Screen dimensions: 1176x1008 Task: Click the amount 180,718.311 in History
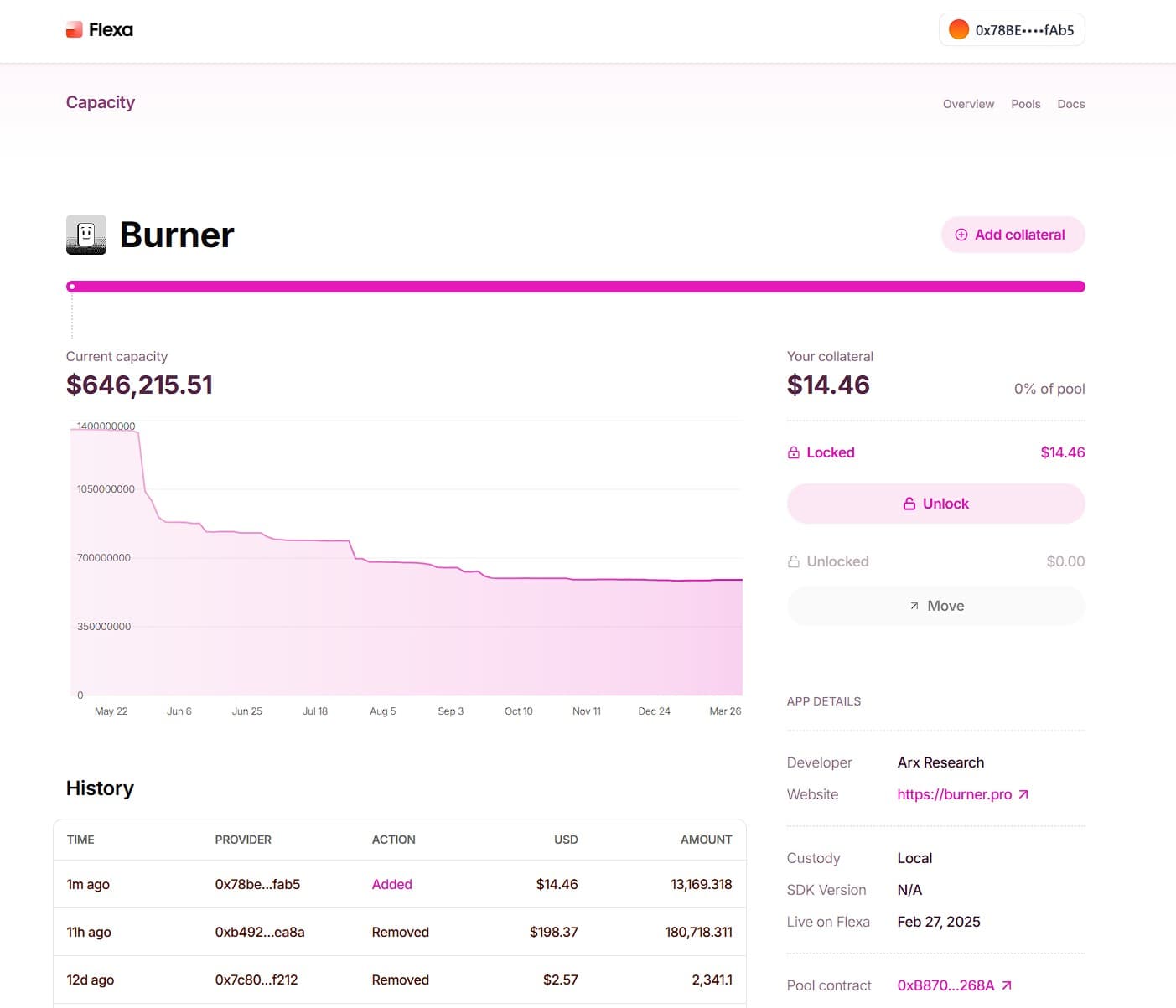(698, 932)
